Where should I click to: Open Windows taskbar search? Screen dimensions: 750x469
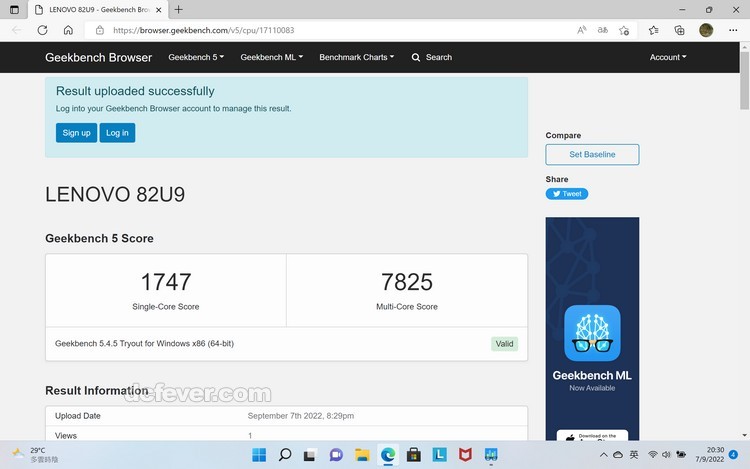(x=285, y=455)
